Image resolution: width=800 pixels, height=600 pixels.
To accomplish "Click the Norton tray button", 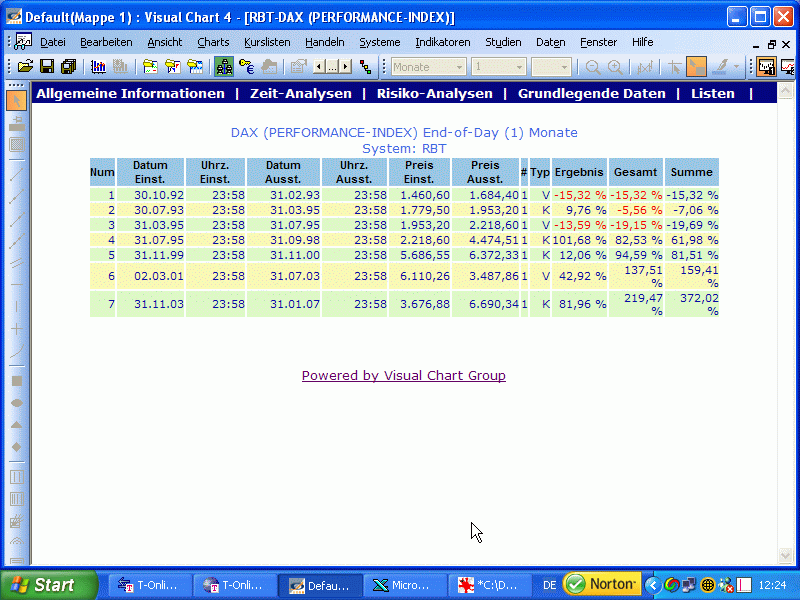I will click(x=601, y=584).
